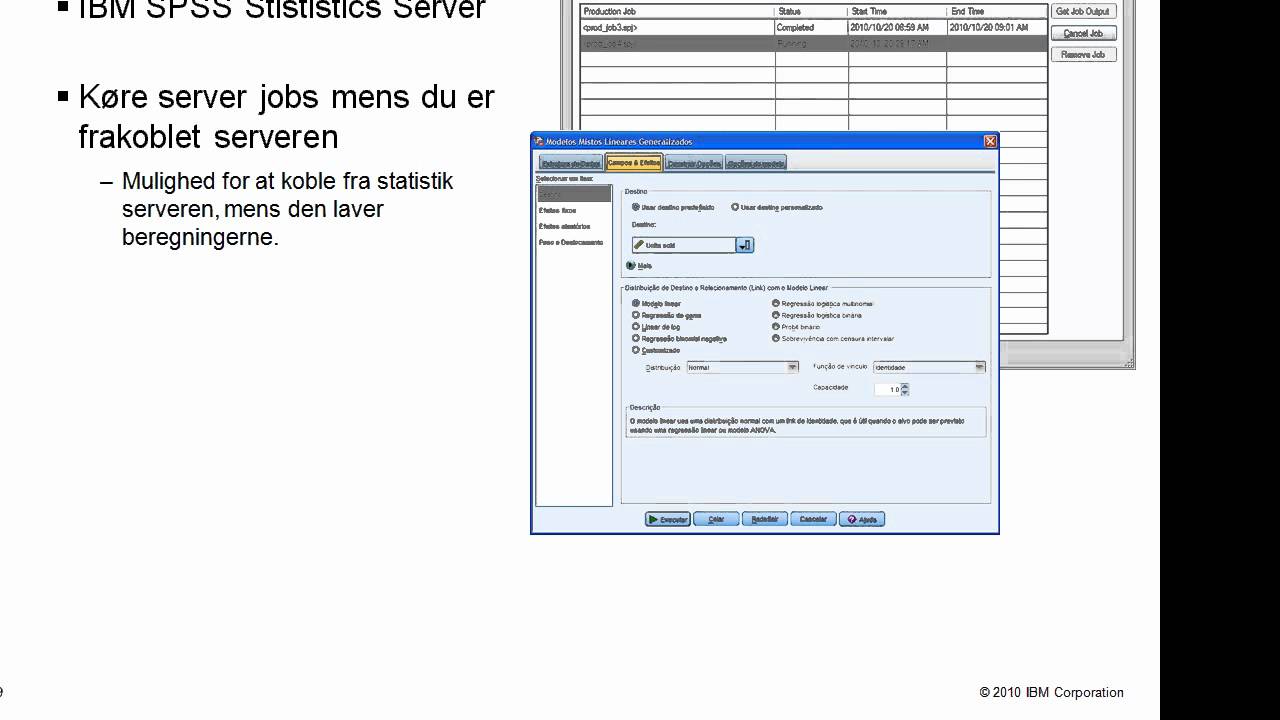Click the Destino target field box

[684, 245]
